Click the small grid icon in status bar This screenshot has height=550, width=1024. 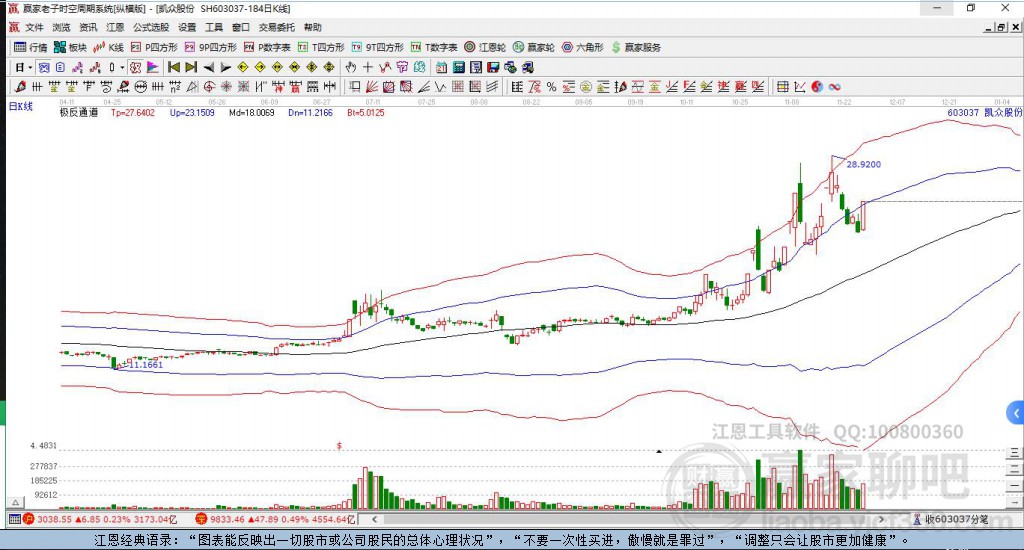coord(14,519)
